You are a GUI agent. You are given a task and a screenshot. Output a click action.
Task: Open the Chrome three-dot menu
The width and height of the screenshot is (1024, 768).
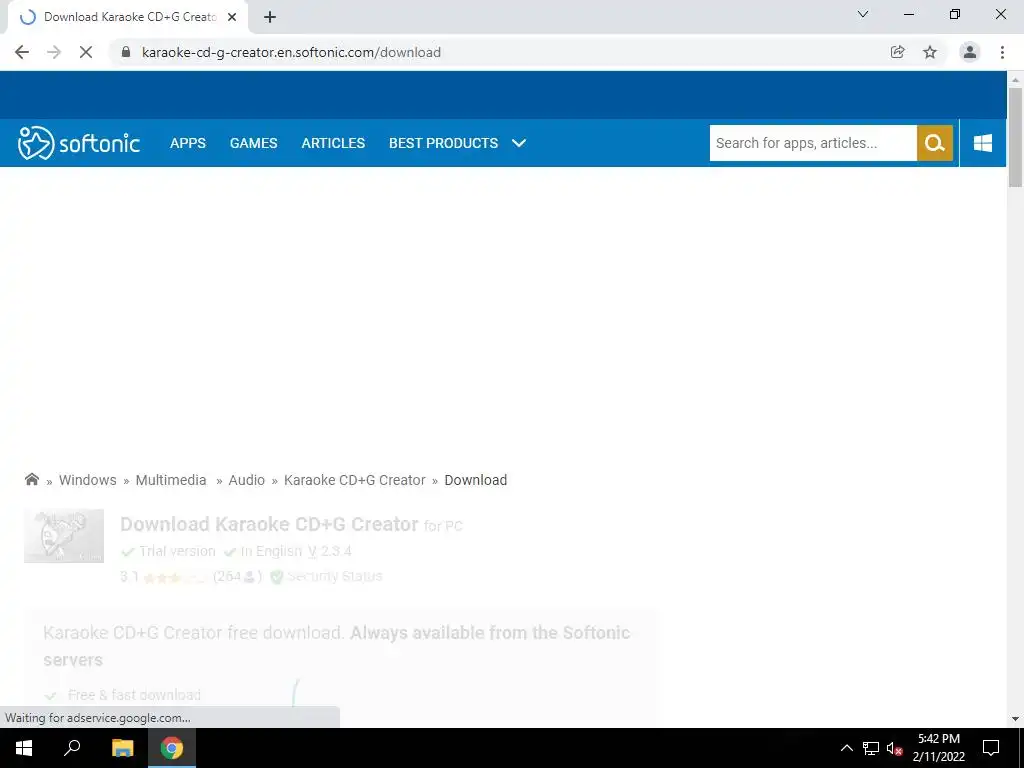point(1002,52)
